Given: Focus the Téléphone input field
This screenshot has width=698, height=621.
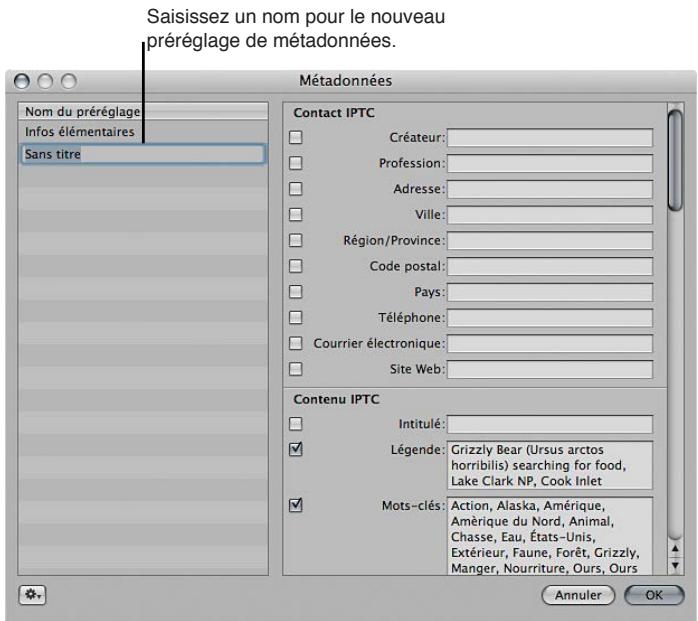Looking at the screenshot, I should (x=550, y=318).
